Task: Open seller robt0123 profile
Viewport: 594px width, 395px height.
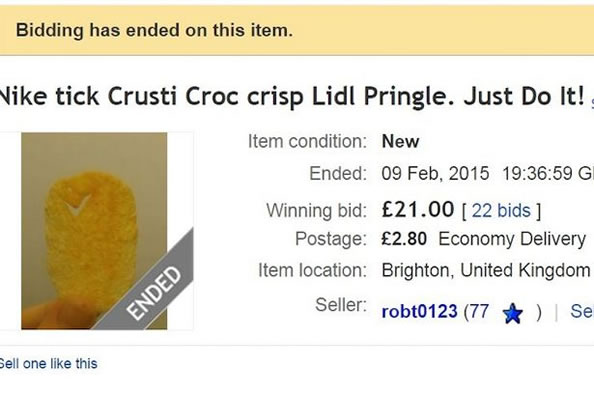Action: [x=419, y=311]
